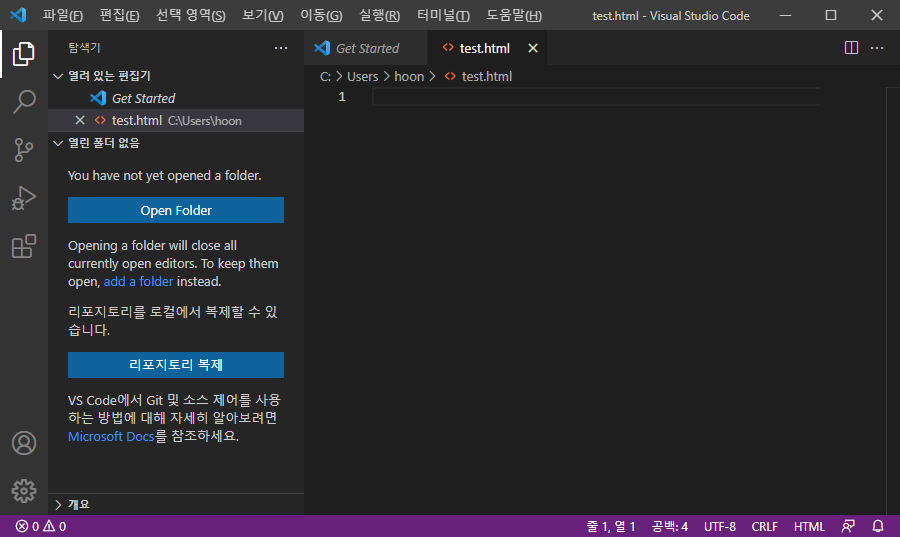Open notifications bell in status bar

pyautogui.click(x=878, y=526)
